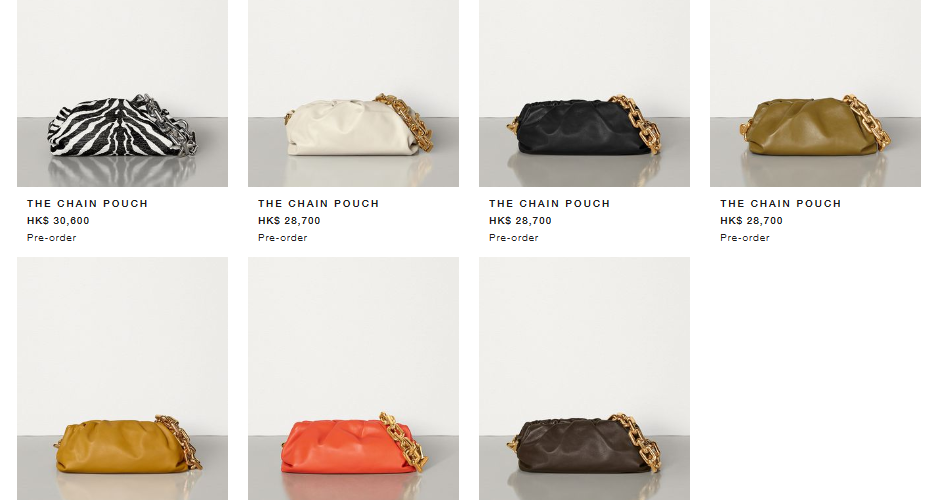Click the Chain Pouch title under white bag

click(x=319, y=203)
